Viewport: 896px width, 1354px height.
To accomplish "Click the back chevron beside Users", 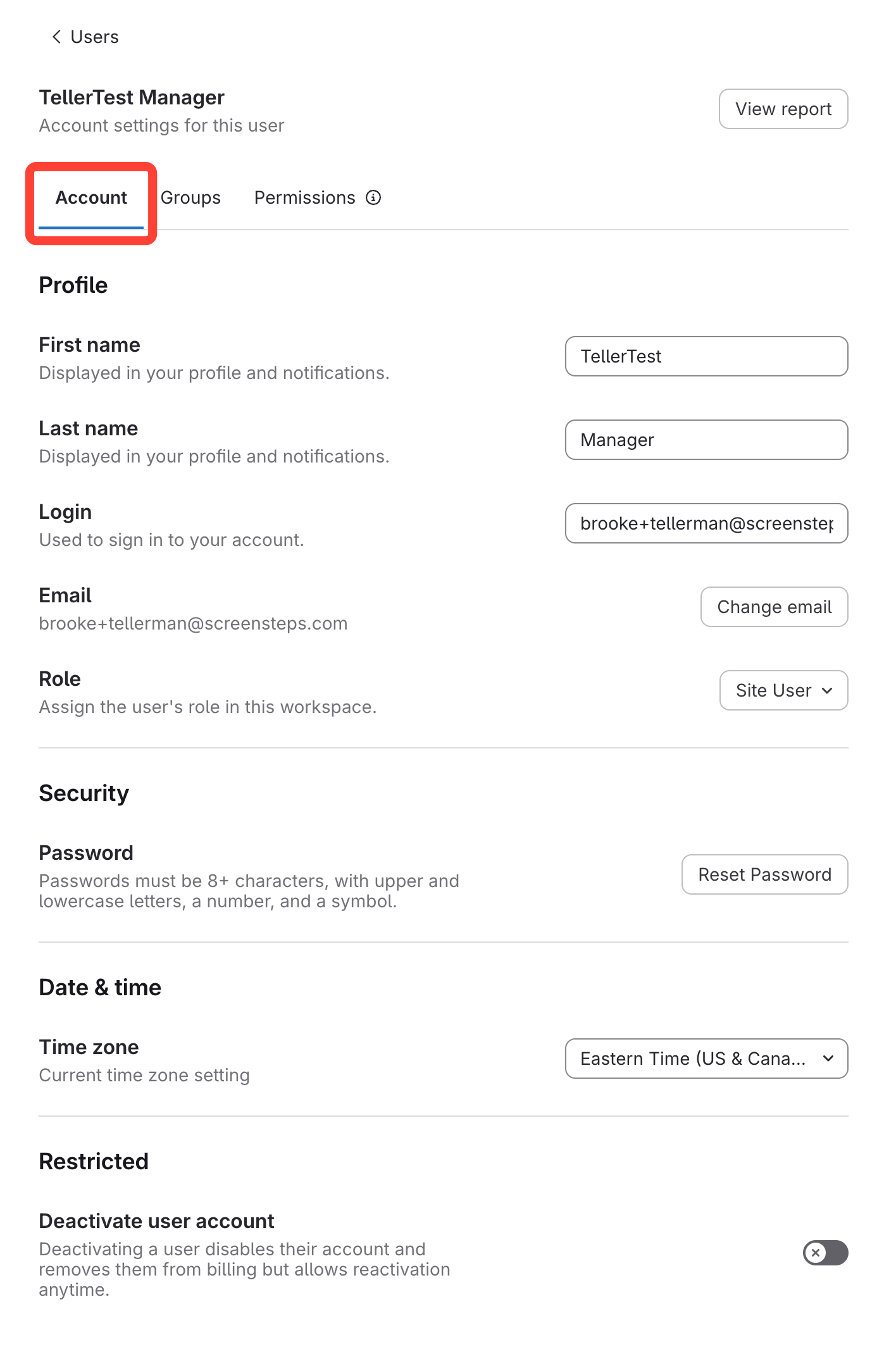I will tap(57, 37).
